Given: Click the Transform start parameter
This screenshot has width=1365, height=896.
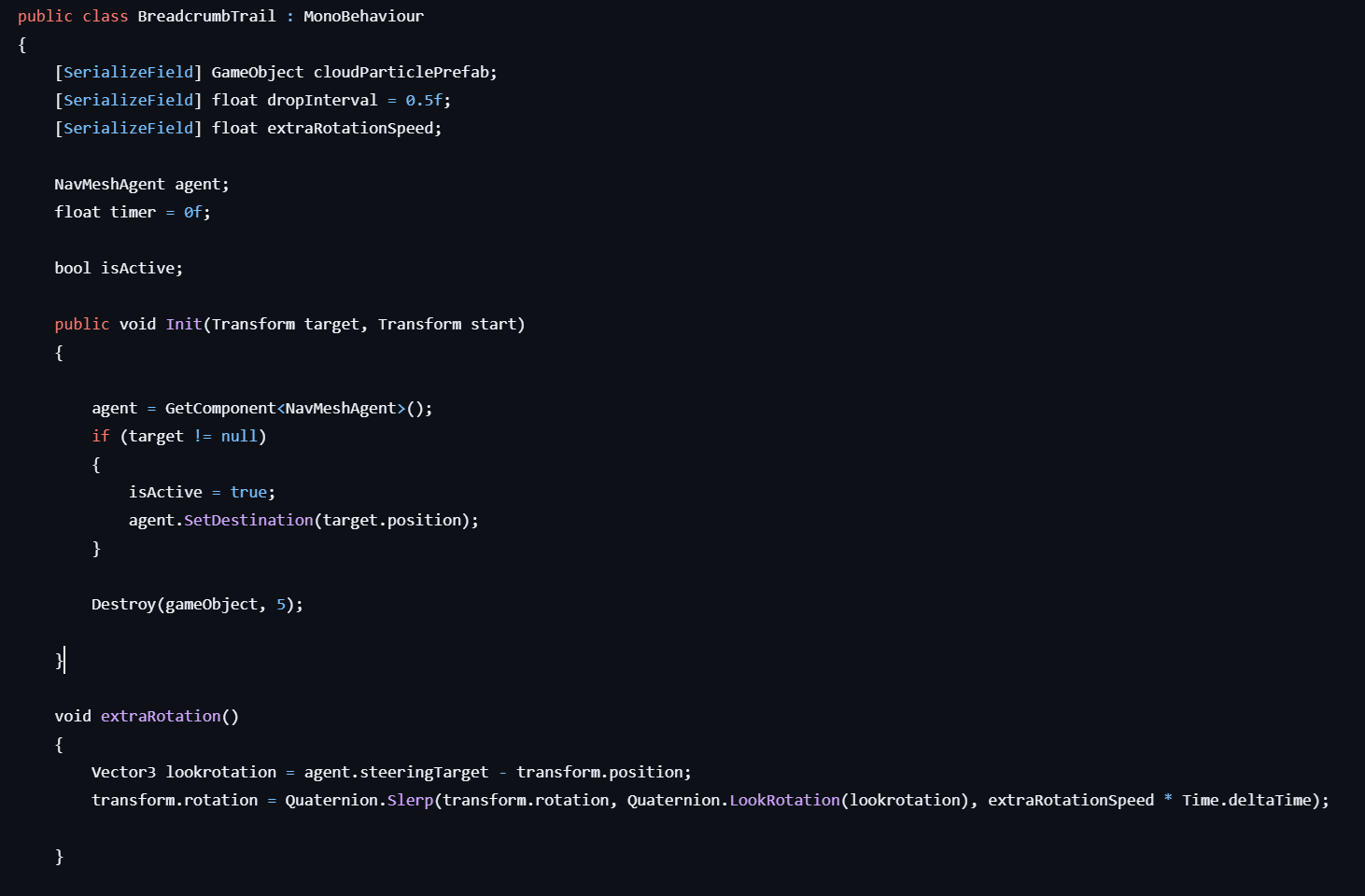Looking at the screenshot, I should coord(450,324).
